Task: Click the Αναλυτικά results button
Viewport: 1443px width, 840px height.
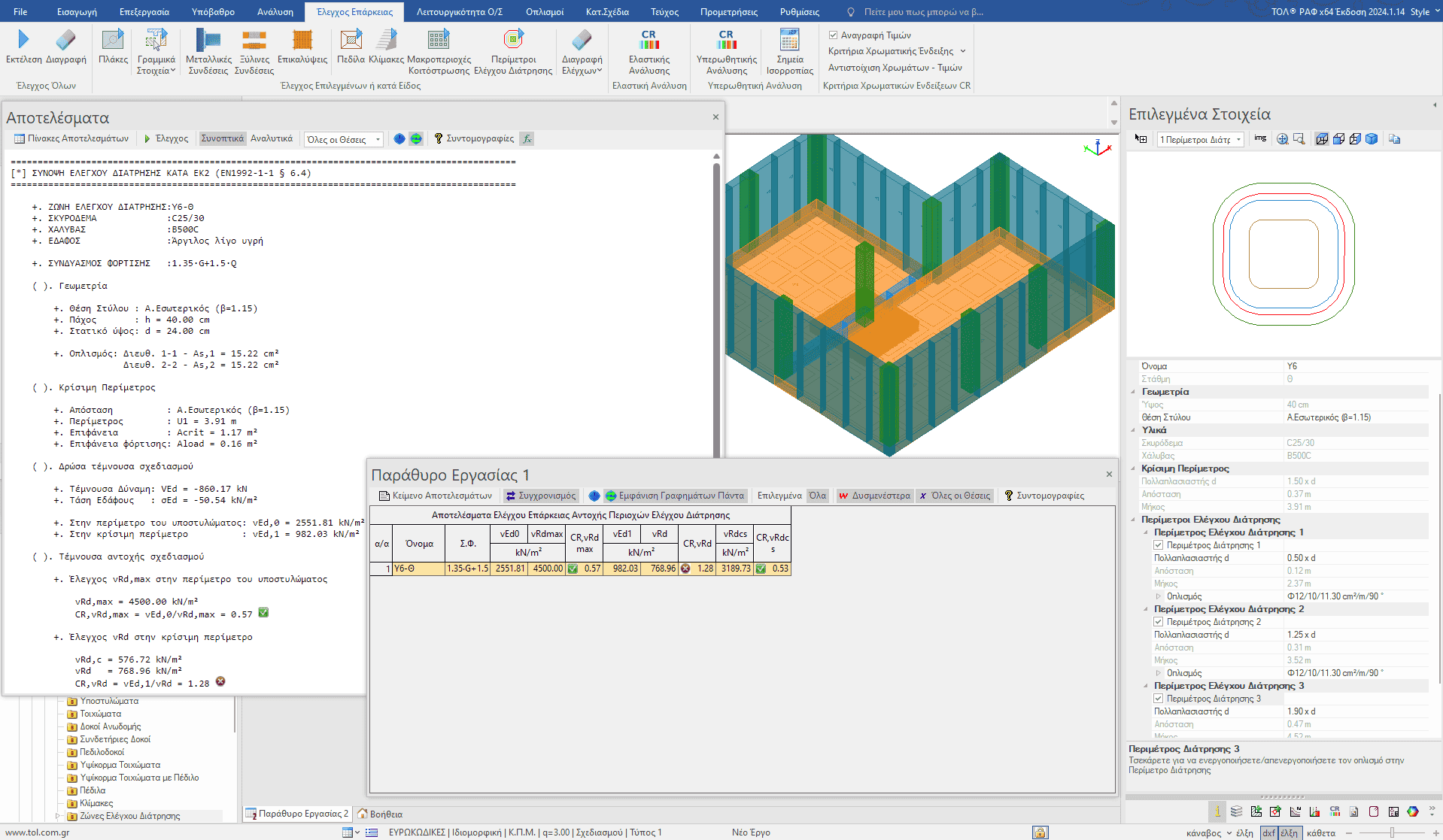Action: coord(272,138)
